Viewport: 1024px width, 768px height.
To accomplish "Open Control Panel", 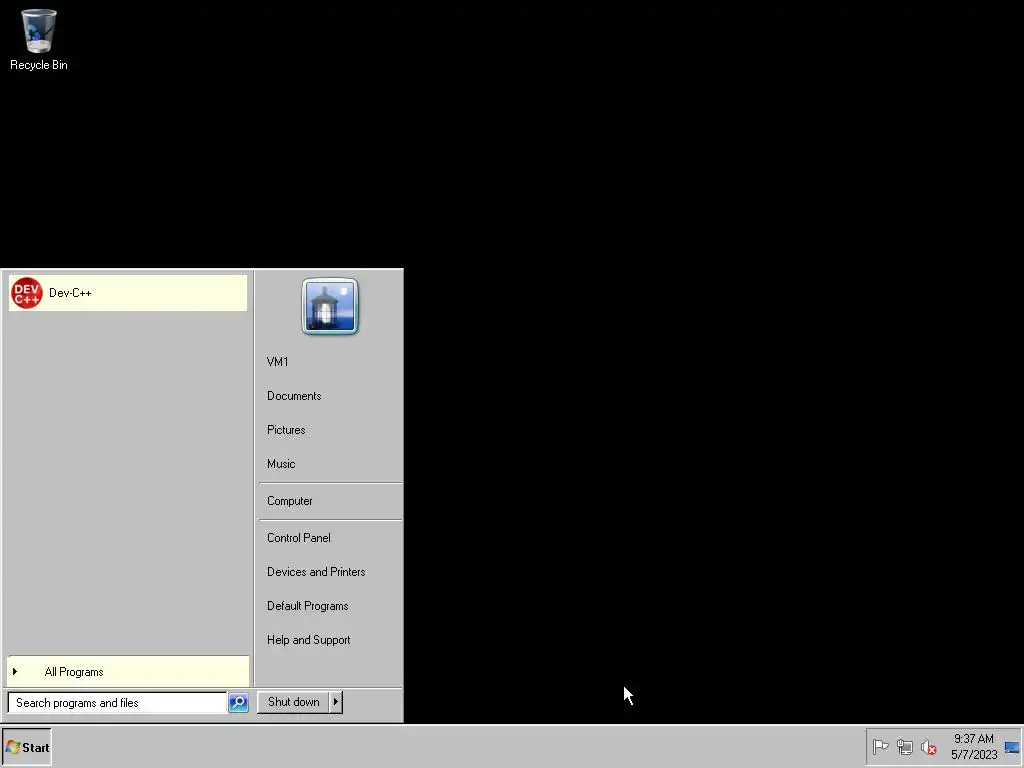I will click(x=330, y=537).
